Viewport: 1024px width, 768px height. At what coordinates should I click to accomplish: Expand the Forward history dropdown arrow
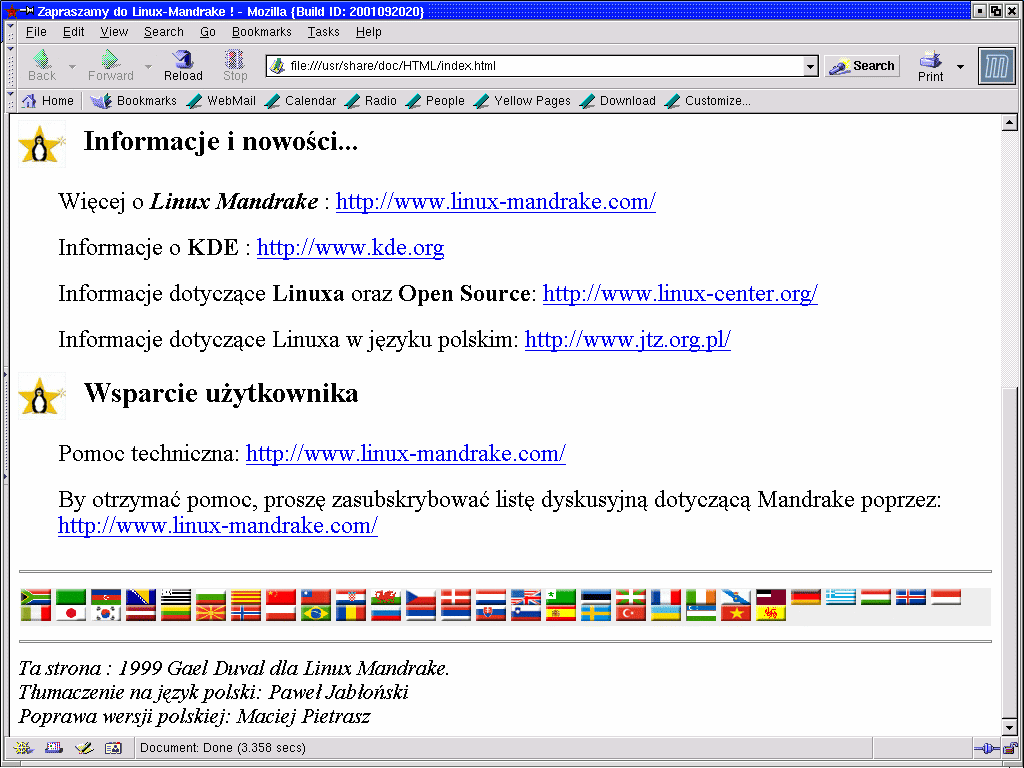[148, 67]
